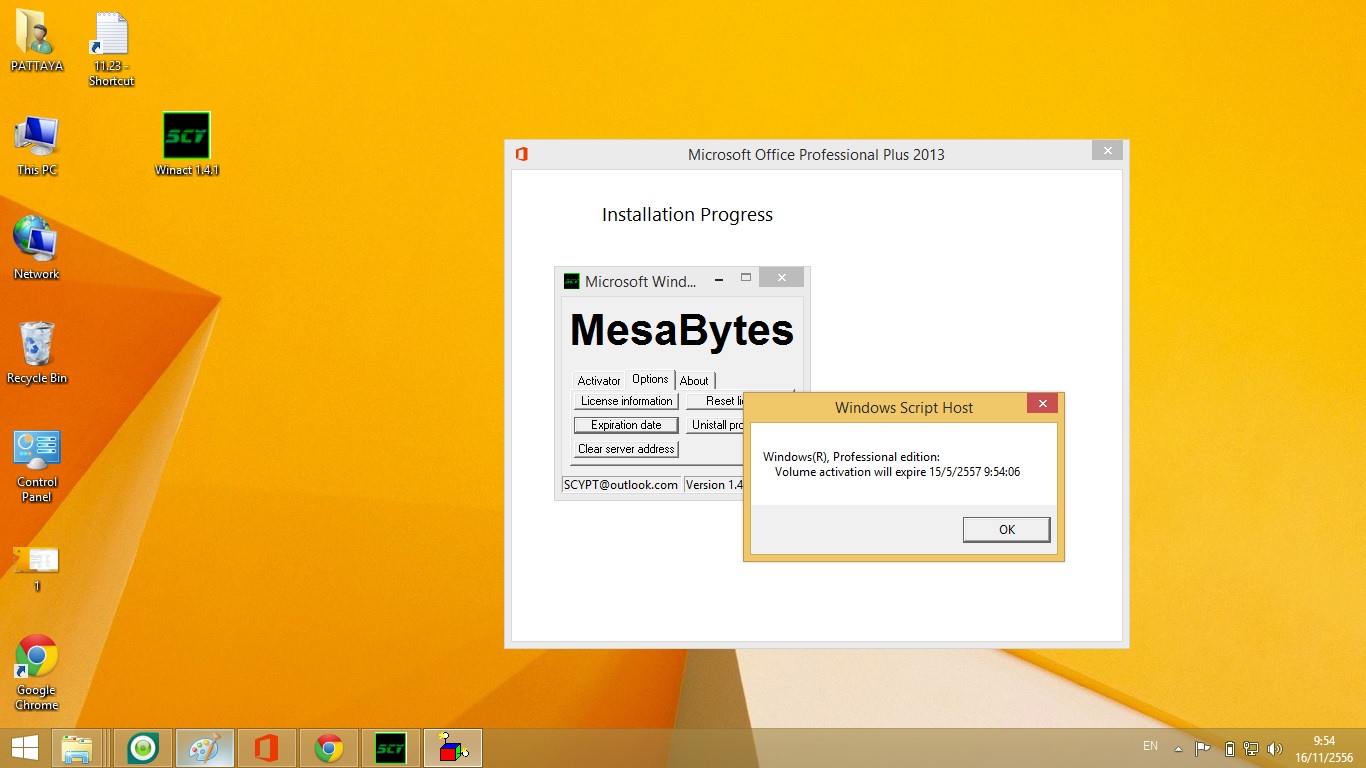Select the Recycle Bin desktop icon
The image size is (1366, 768).
(37, 353)
